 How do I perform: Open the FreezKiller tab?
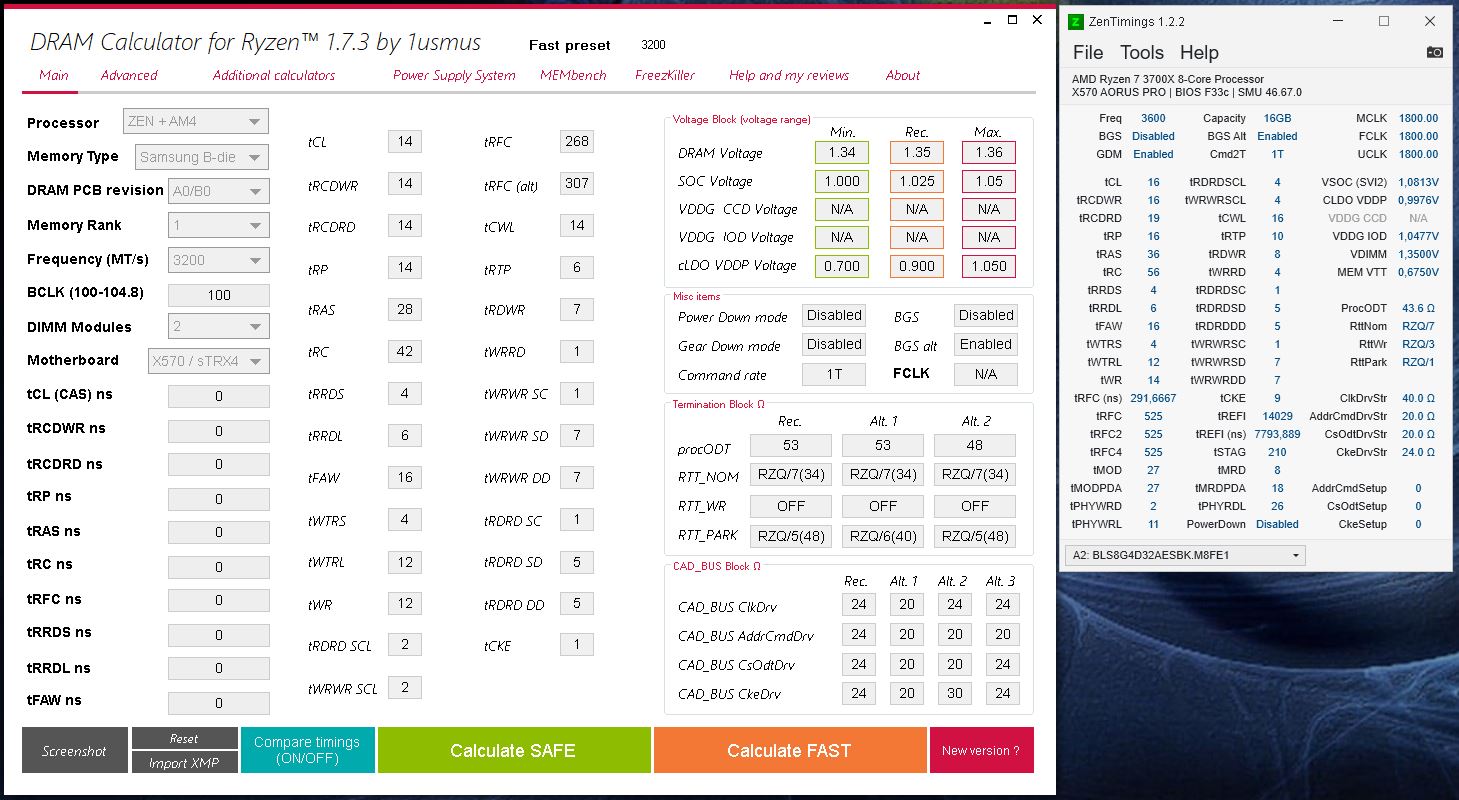tap(665, 75)
